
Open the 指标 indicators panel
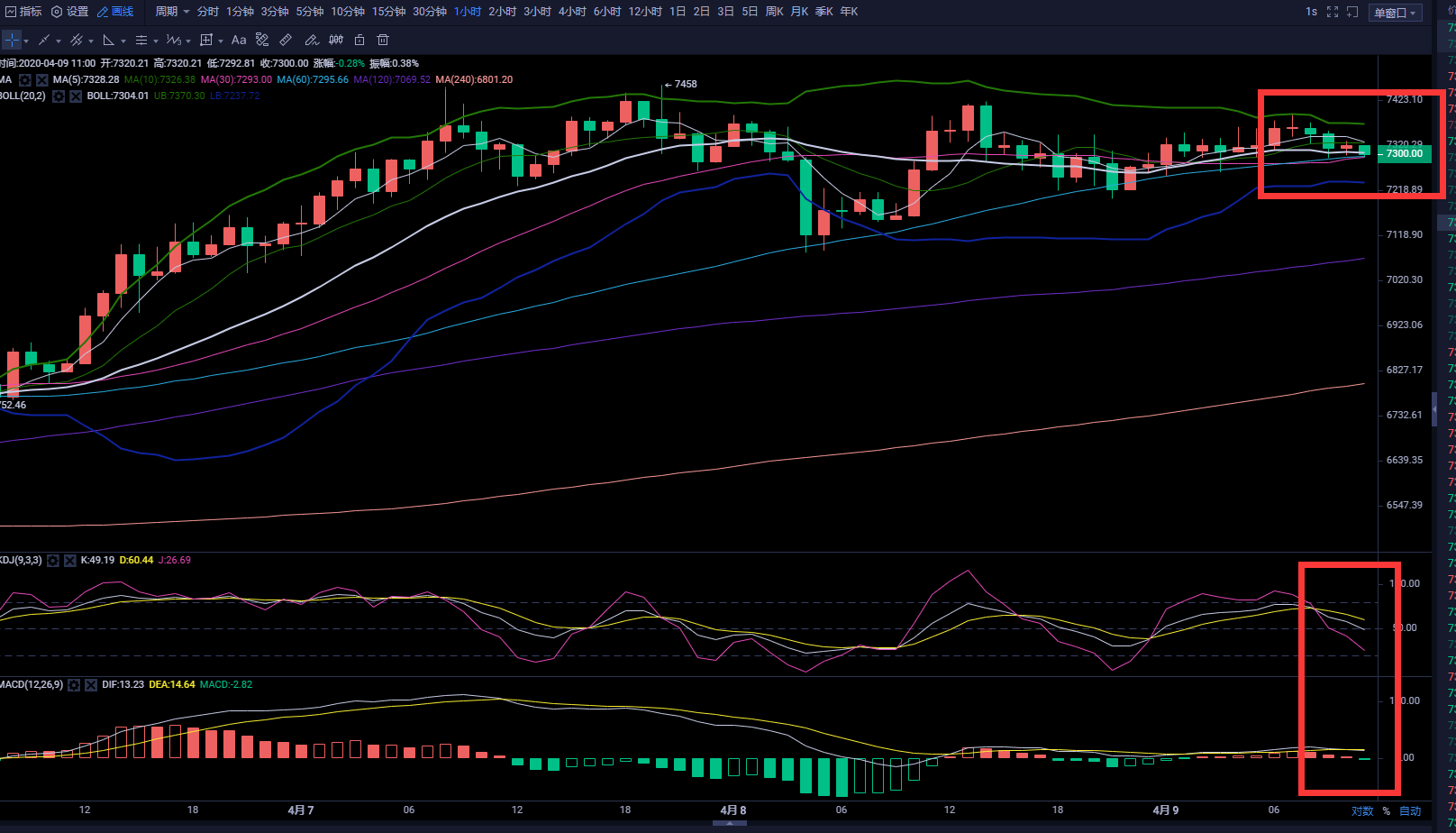click(x=24, y=12)
